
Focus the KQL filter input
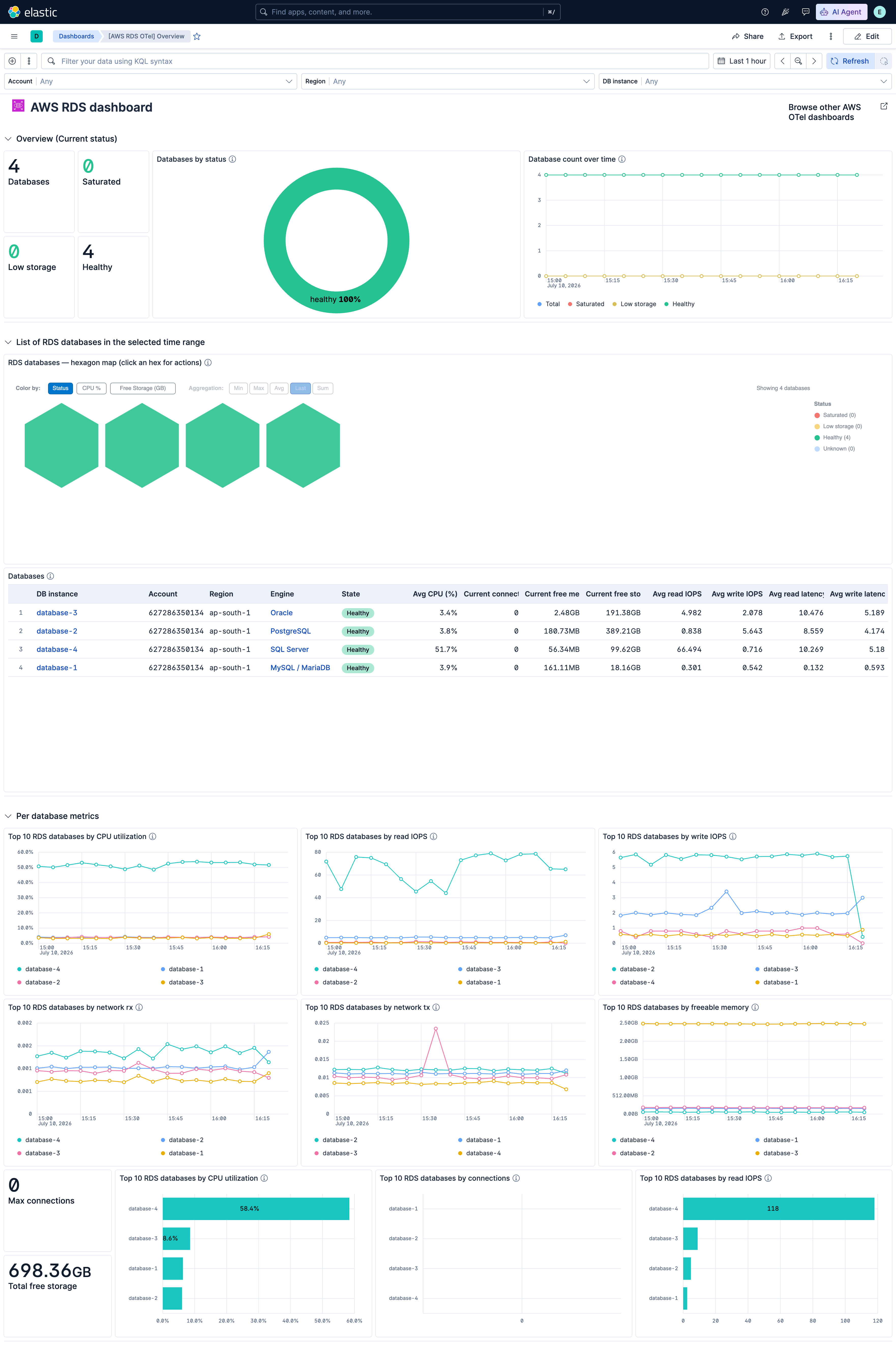(375, 61)
